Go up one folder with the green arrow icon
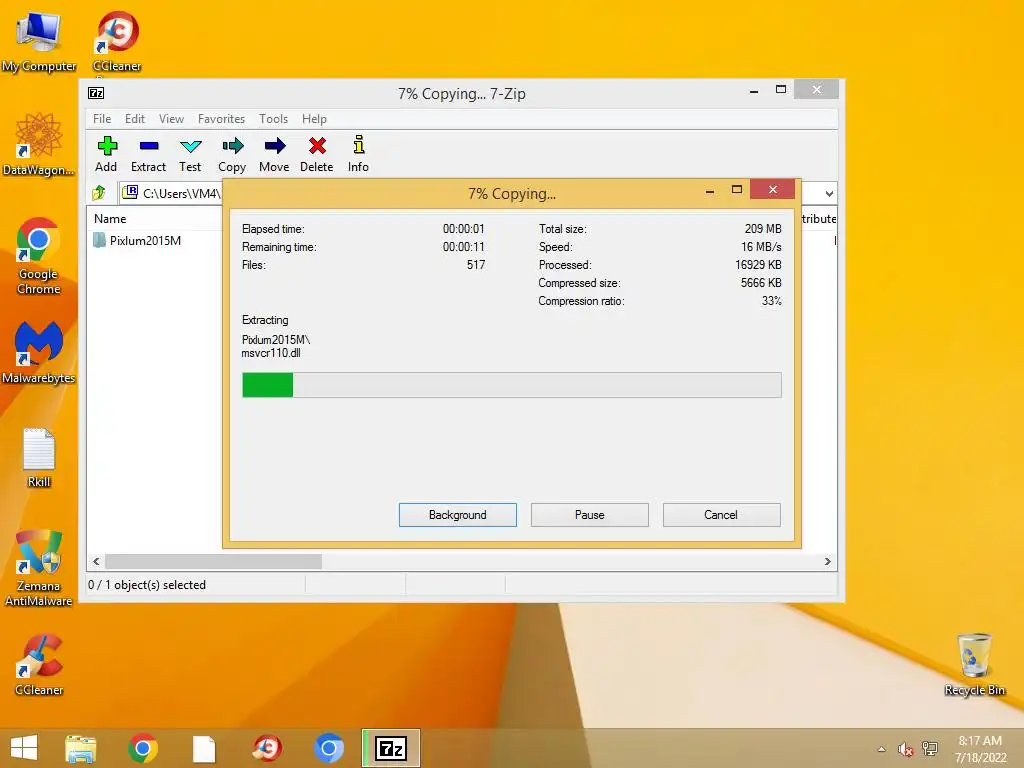This screenshot has width=1024, height=768. [x=99, y=193]
